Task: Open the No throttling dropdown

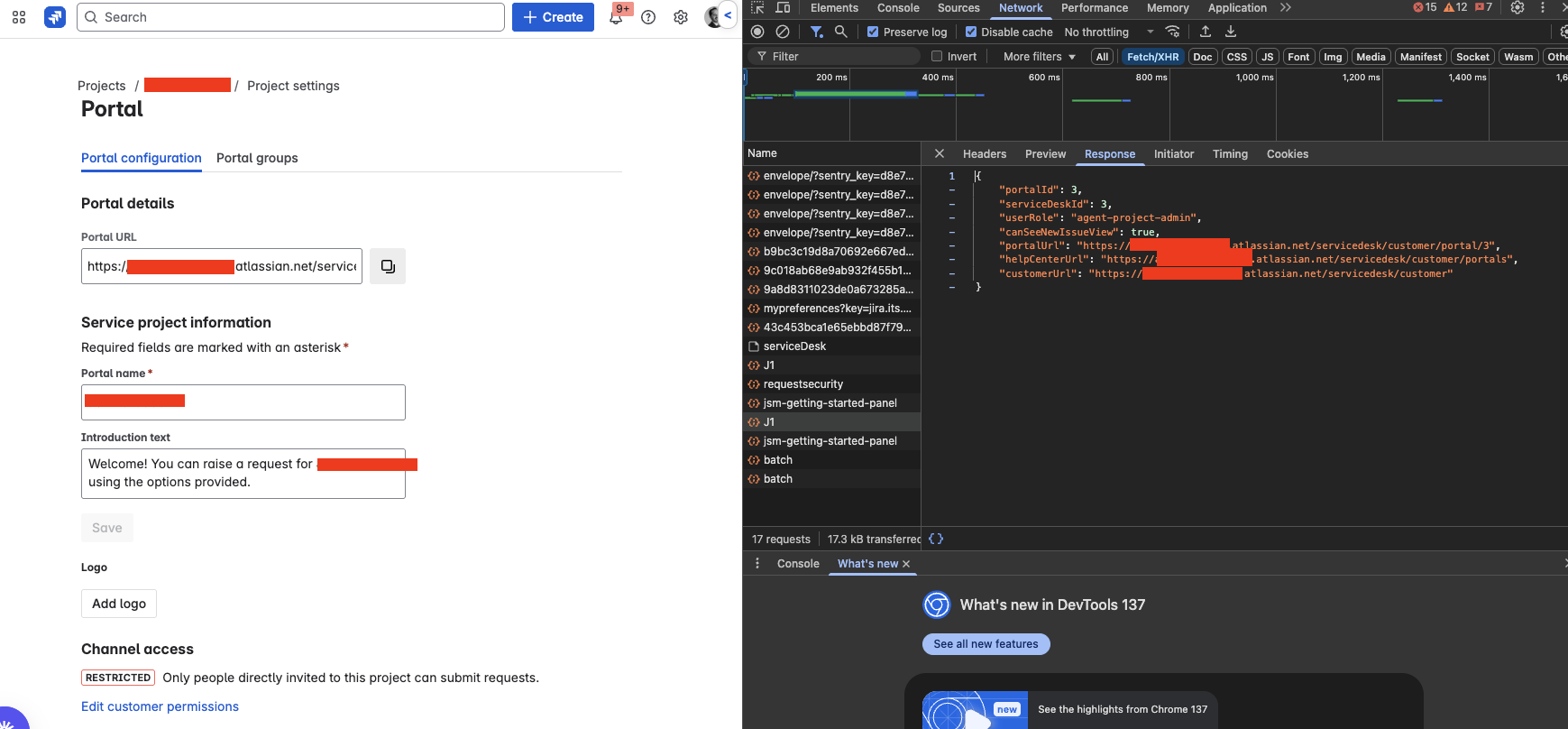Action: (1109, 32)
